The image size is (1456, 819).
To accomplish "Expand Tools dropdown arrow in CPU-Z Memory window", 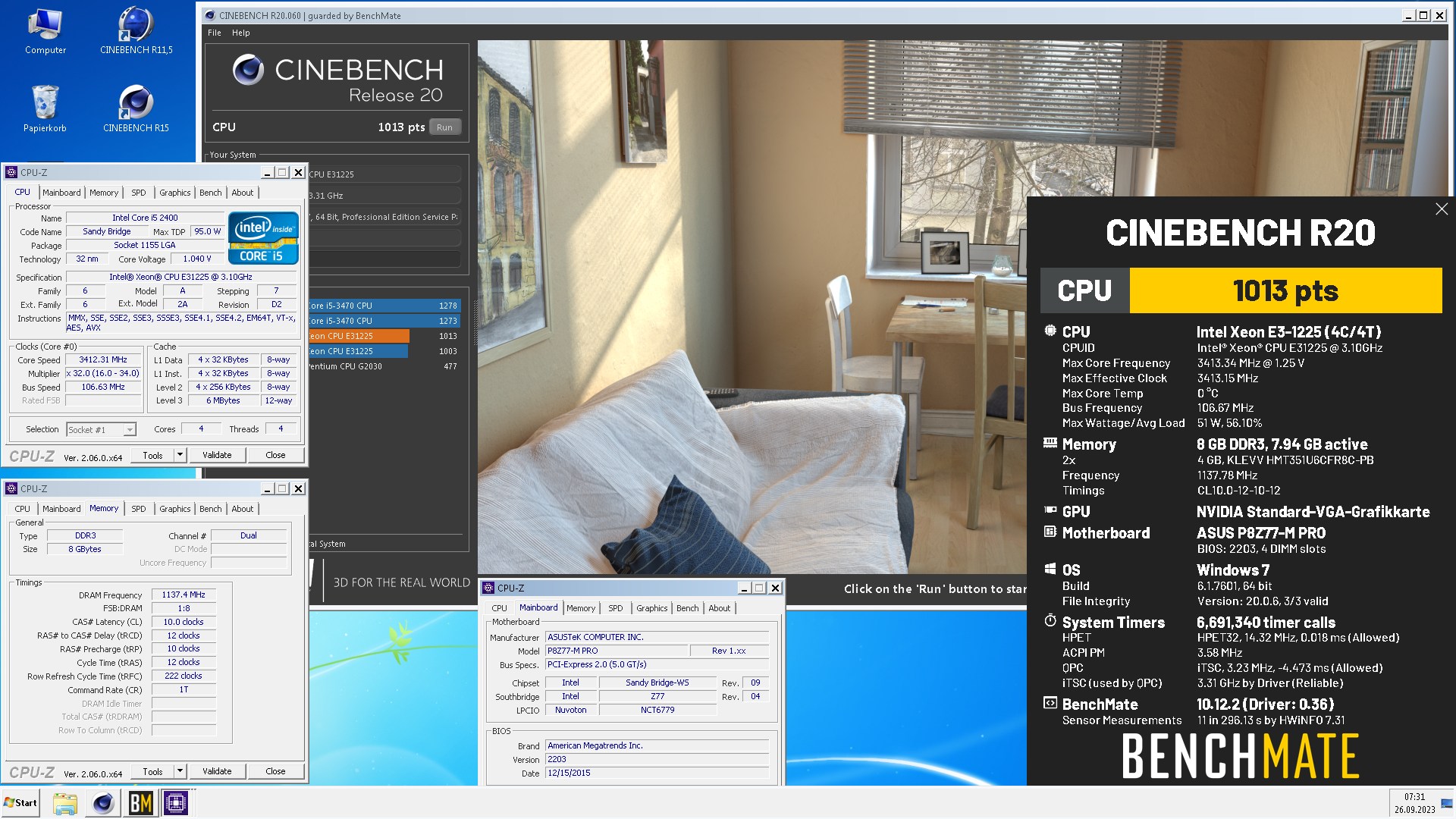I will [180, 771].
